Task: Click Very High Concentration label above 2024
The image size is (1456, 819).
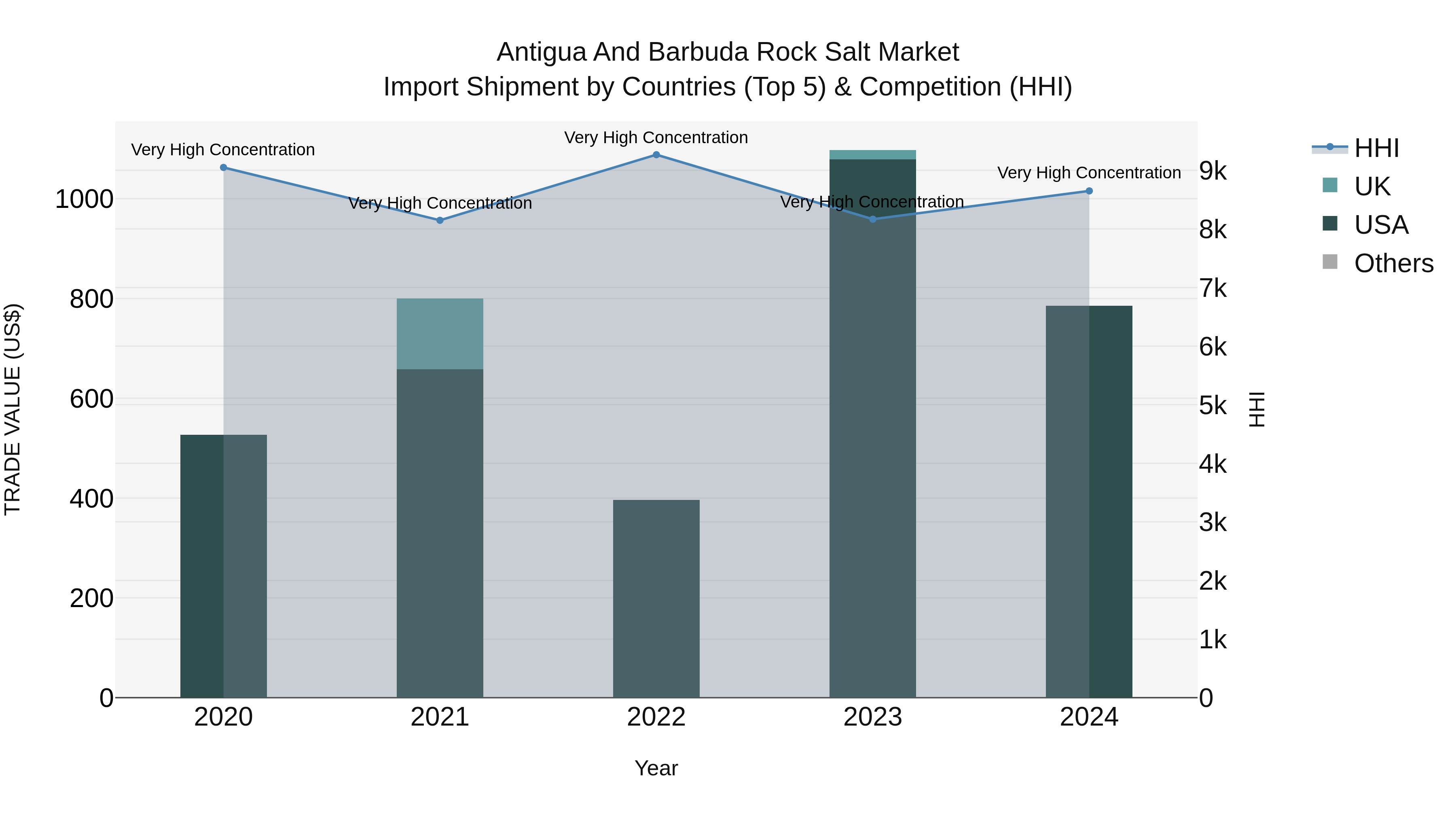Action: [x=1089, y=173]
